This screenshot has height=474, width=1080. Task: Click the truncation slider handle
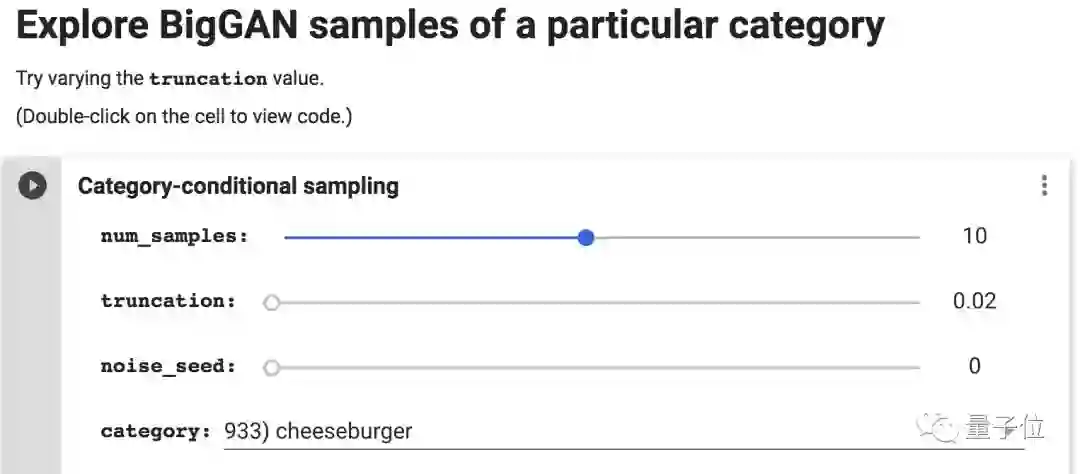pyautogui.click(x=271, y=302)
